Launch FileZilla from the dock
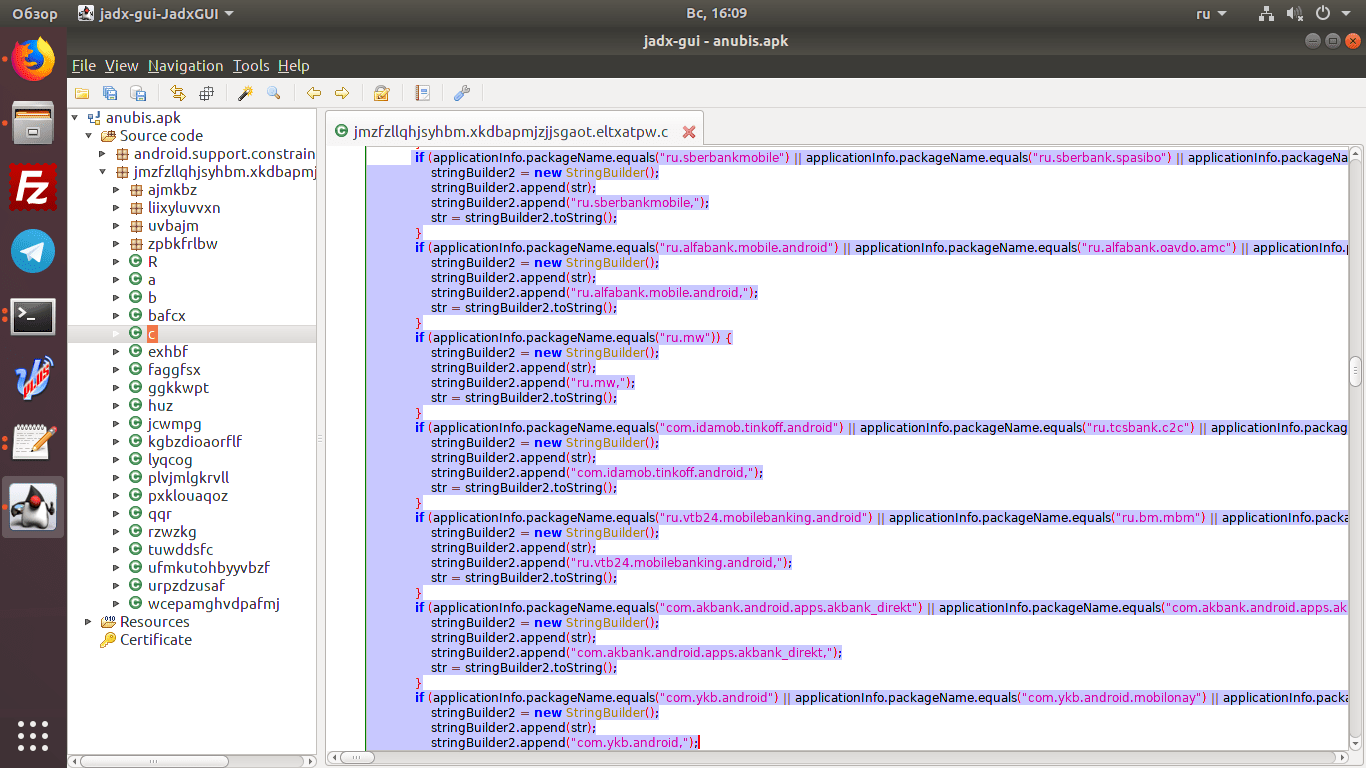Viewport: 1366px width, 768px height. tap(33, 188)
